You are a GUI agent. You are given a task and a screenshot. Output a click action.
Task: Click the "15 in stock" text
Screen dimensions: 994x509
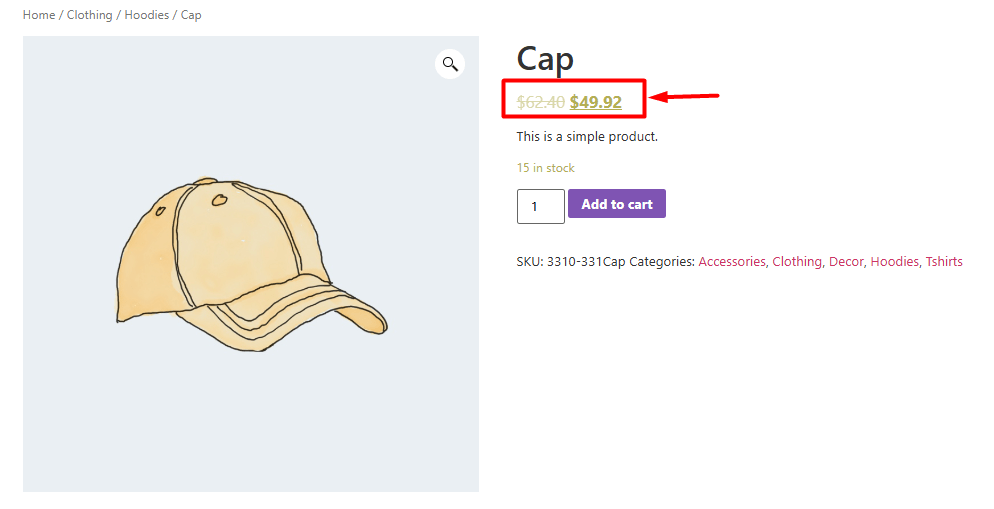pos(546,168)
